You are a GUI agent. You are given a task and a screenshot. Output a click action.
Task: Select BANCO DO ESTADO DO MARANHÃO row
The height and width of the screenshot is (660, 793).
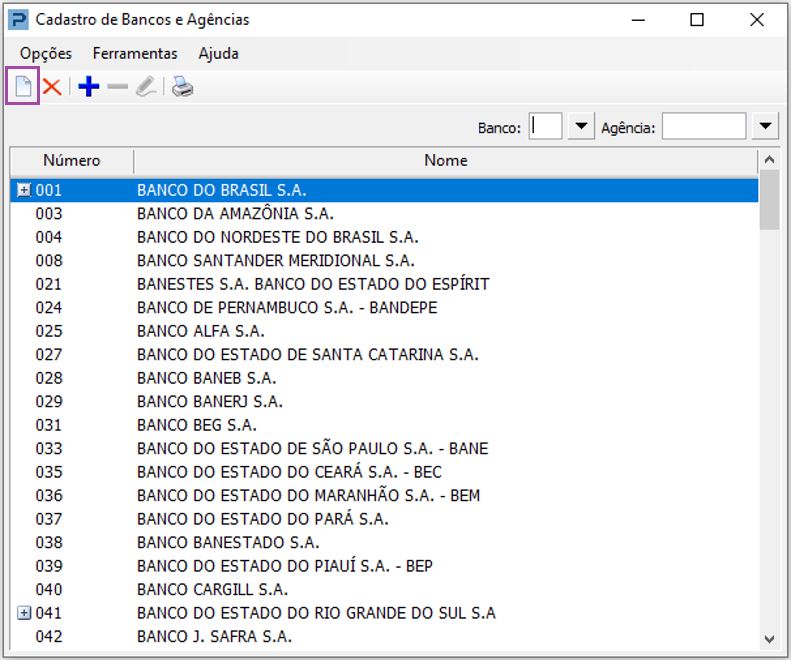click(x=384, y=495)
